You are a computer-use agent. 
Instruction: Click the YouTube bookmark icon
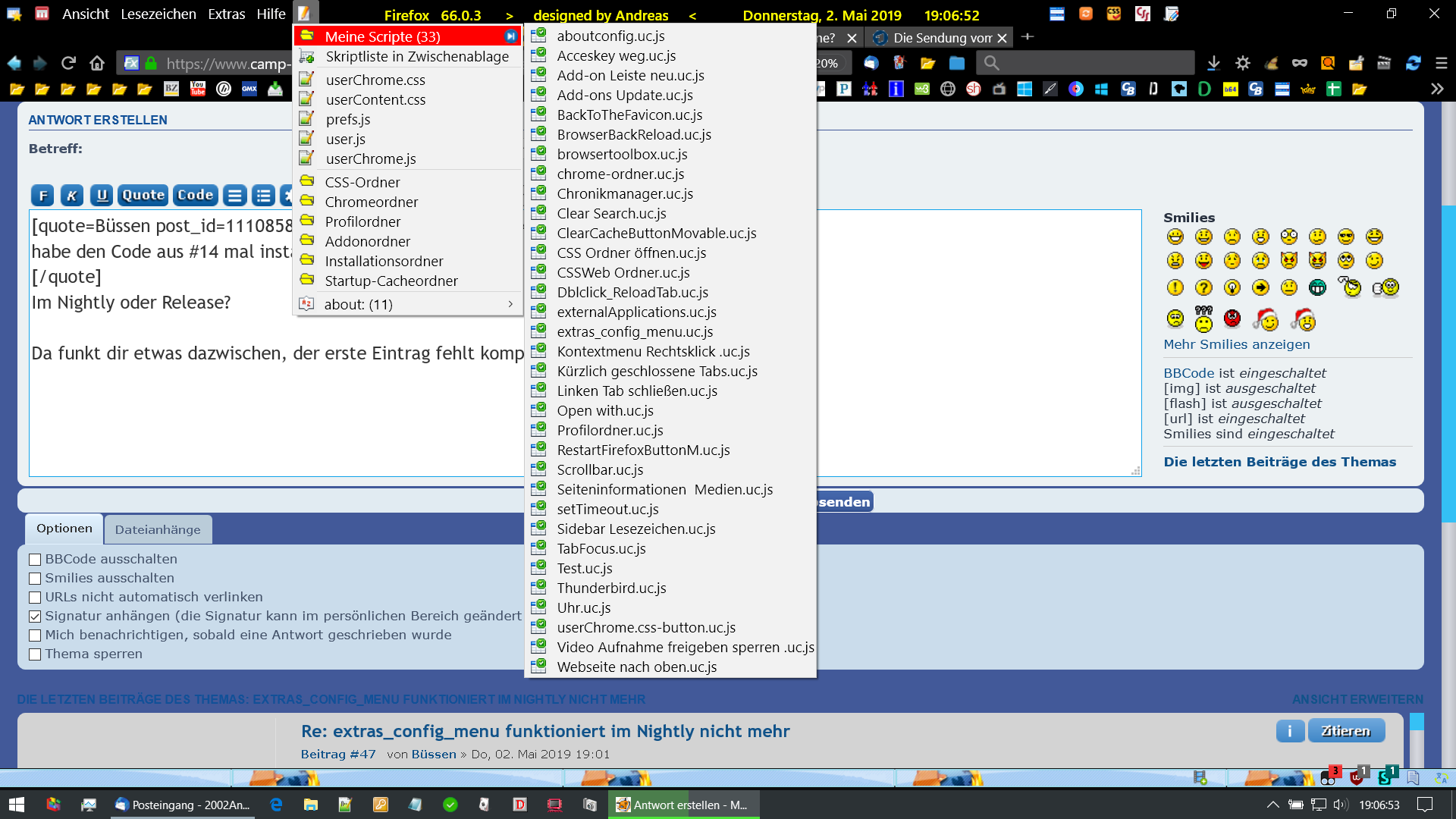[198, 89]
